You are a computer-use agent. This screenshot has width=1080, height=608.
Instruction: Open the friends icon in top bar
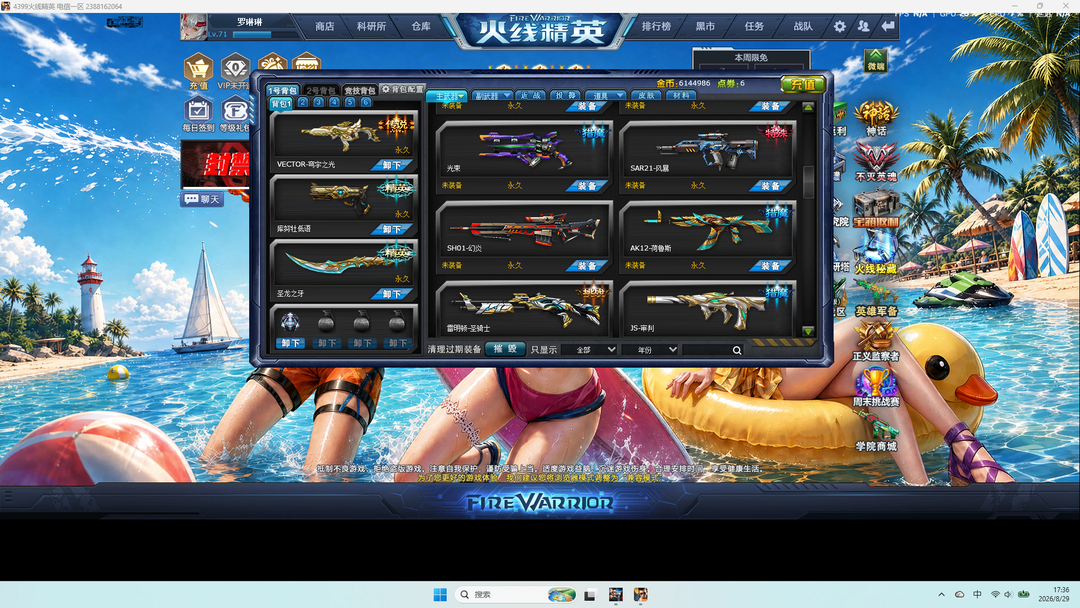tap(863, 26)
